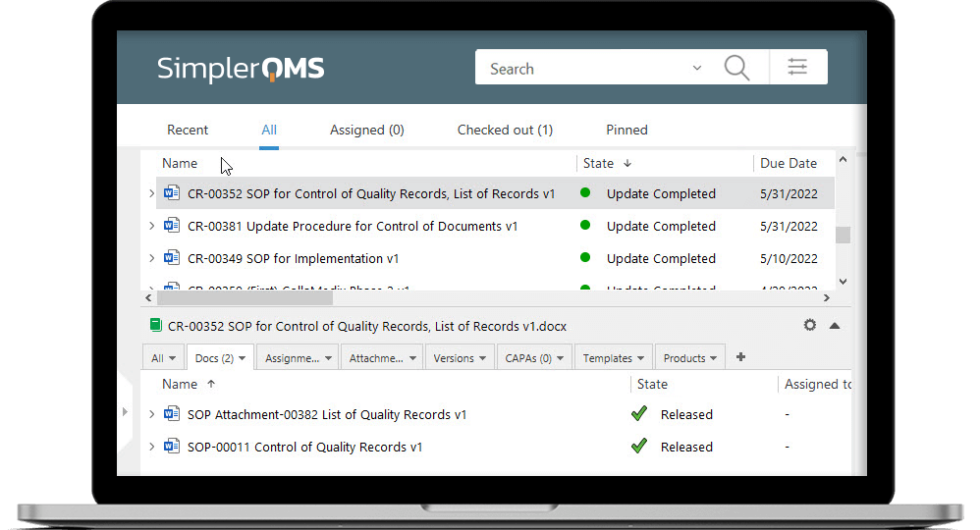The width and height of the screenshot is (980, 530).
Task: Sort list by Due Date column header
Action: pyautogui.click(x=788, y=163)
